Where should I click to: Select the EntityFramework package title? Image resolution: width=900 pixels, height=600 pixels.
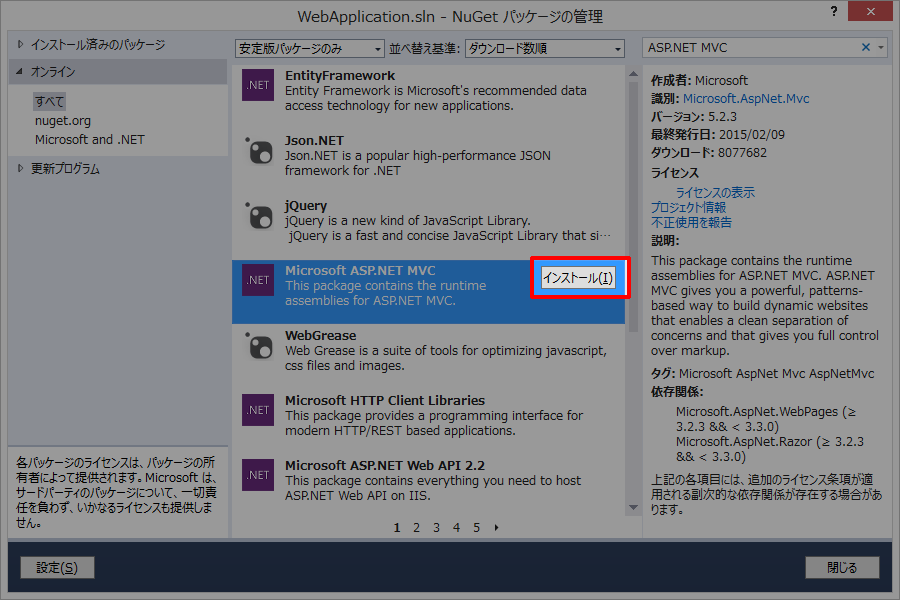[340, 76]
